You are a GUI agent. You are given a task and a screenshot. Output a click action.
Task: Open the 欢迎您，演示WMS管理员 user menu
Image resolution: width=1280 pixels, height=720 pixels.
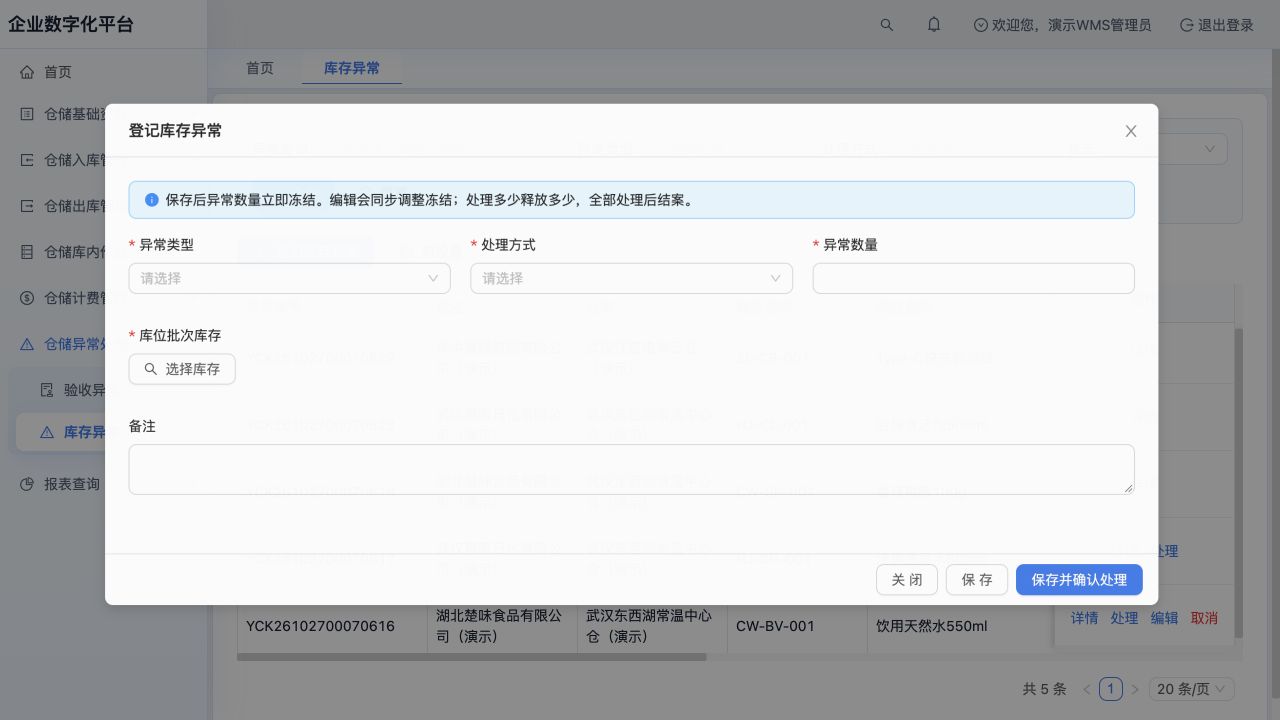(x=1062, y=25)
